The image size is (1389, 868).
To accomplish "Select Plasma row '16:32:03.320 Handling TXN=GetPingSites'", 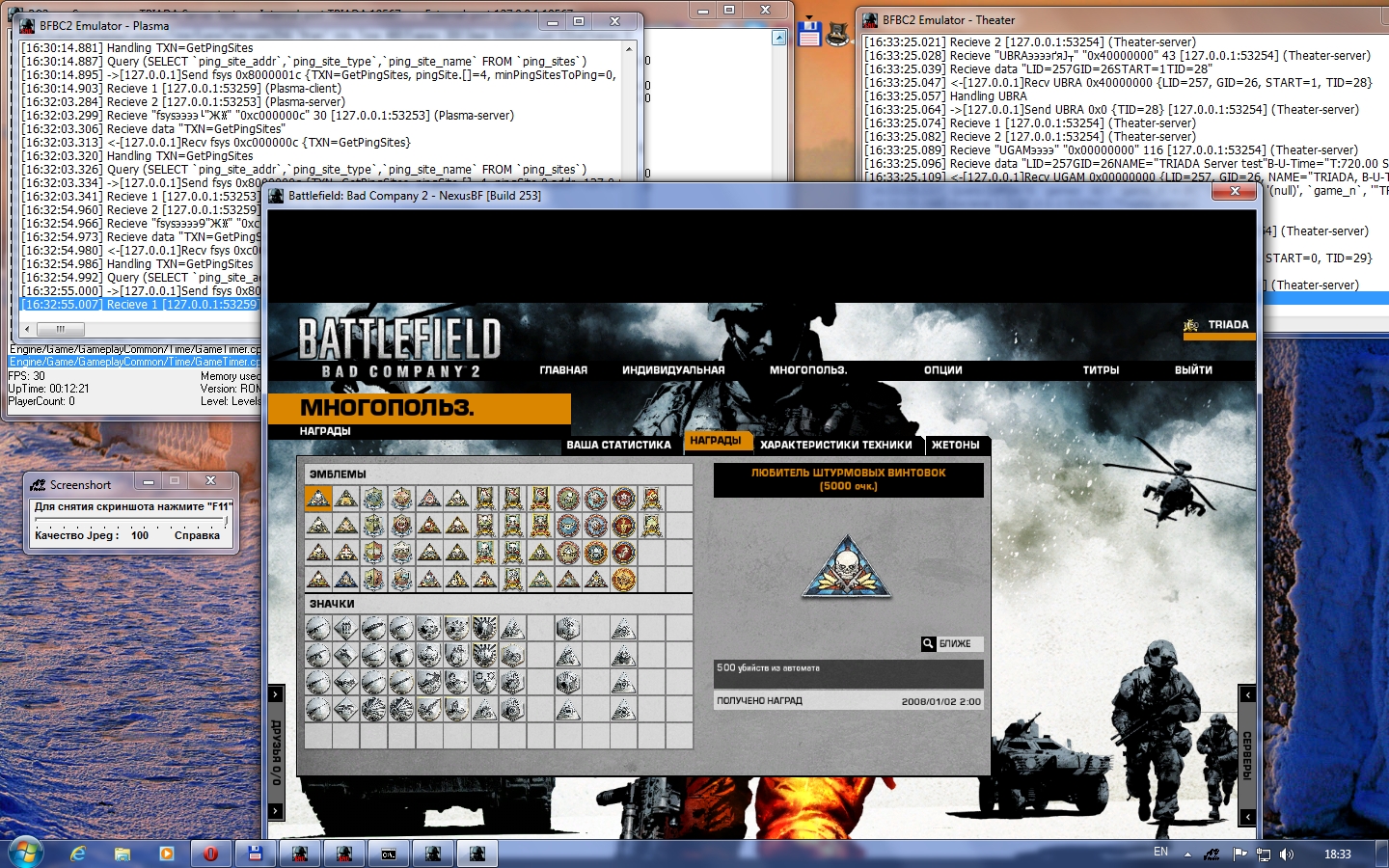I will 137,155.
